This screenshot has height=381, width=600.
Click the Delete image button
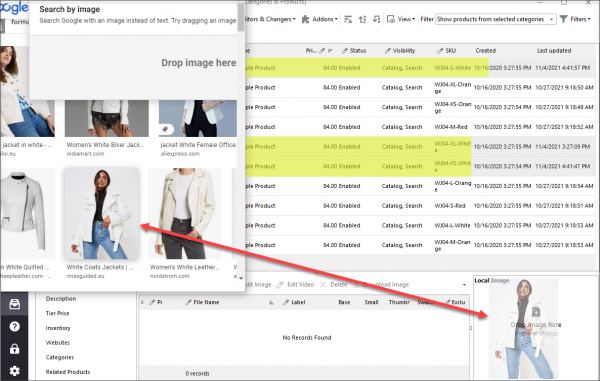(334, 285)
